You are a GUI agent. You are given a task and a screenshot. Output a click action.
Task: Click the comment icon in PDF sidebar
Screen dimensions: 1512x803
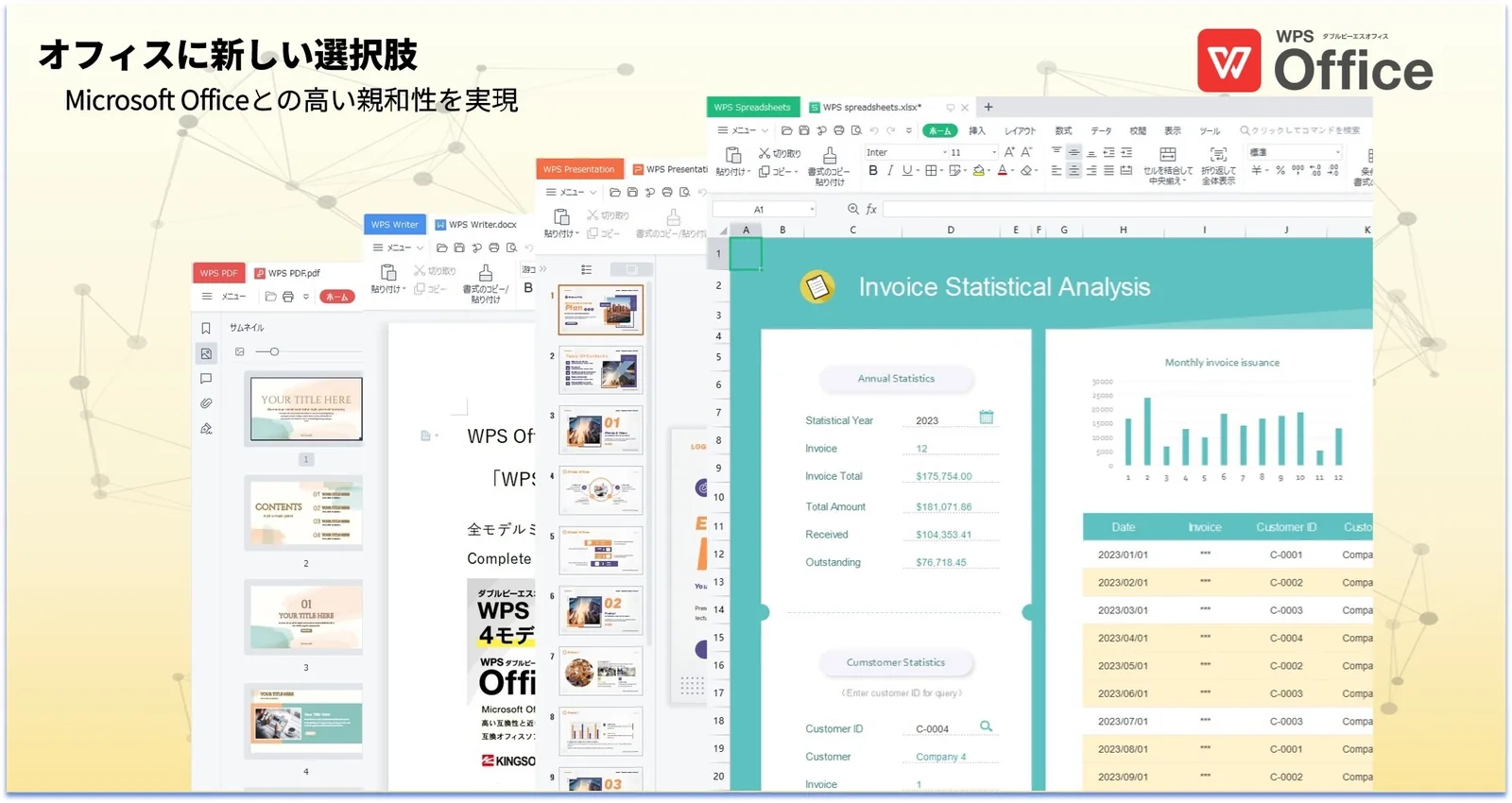[x=206, y=379]
